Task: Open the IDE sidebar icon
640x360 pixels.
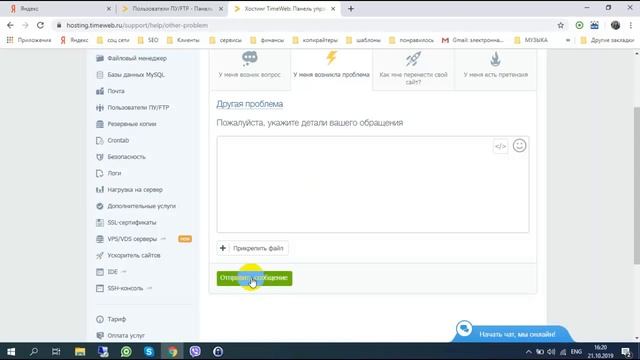Action: [x=100, y=272]
